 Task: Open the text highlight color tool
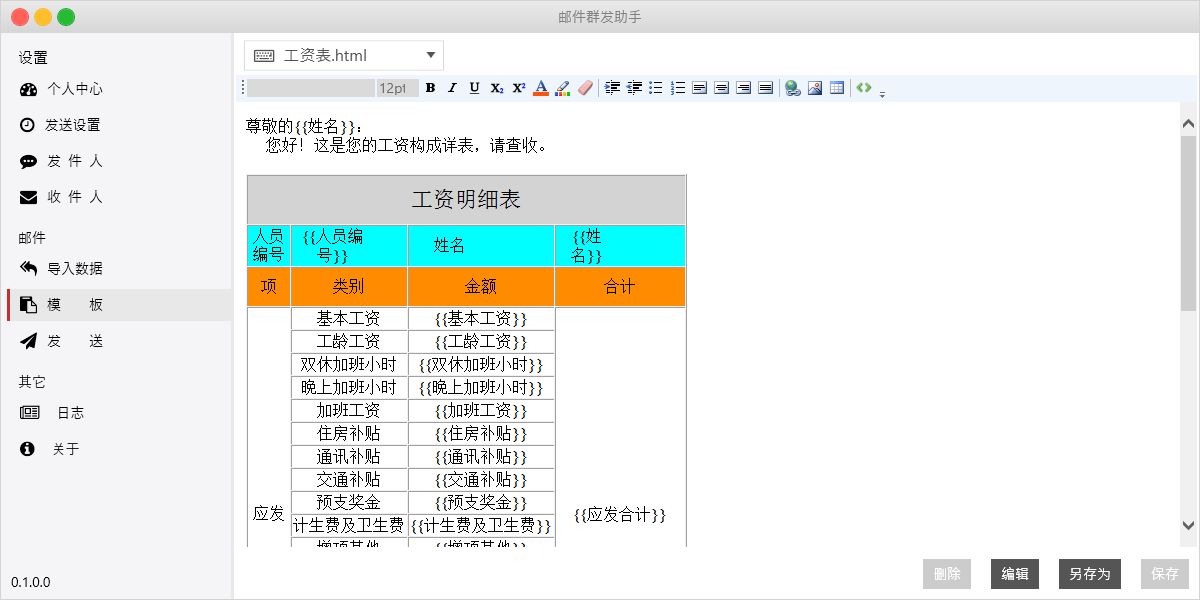click(563, 88)
